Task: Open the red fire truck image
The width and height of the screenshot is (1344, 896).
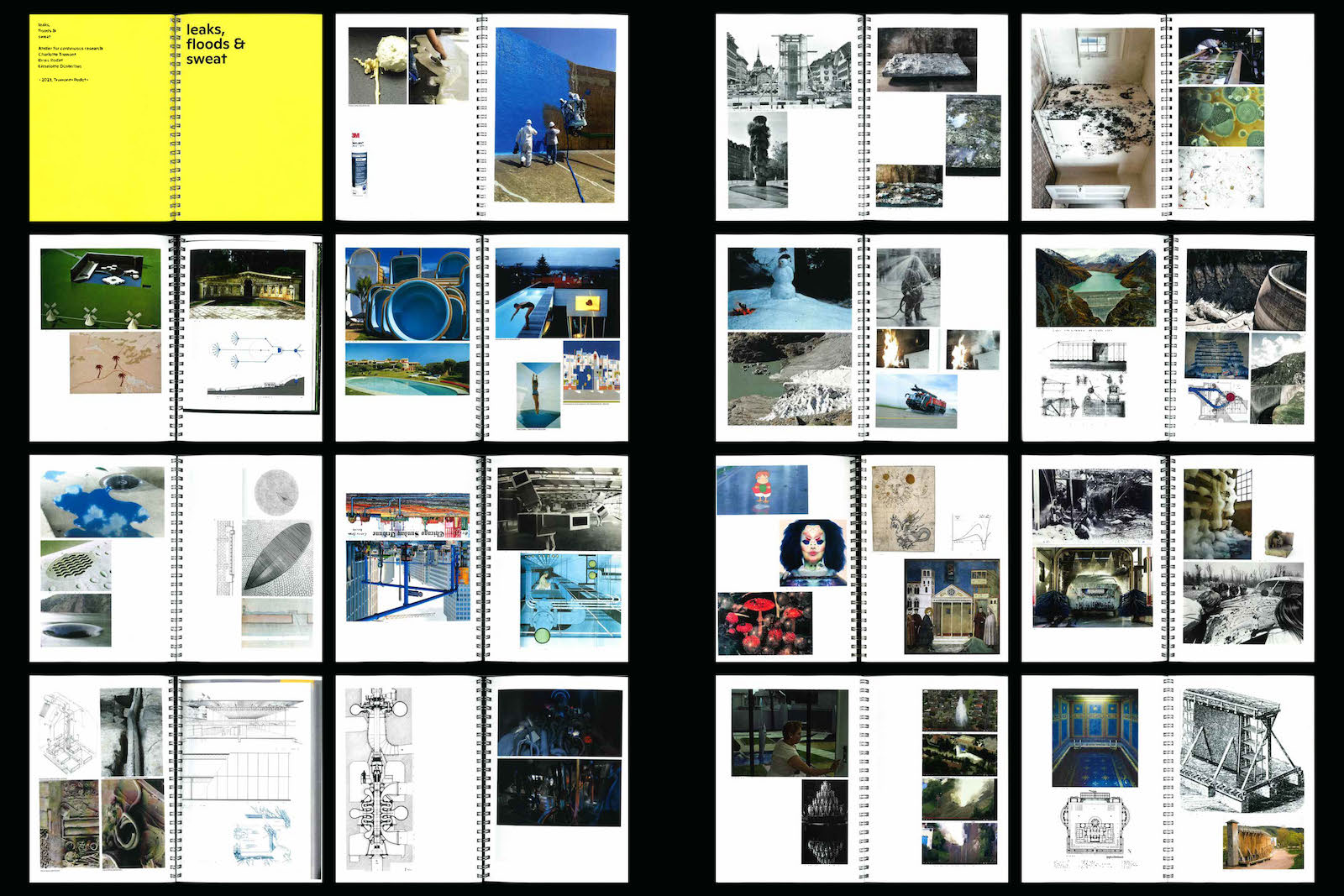Action: (916, 400)
